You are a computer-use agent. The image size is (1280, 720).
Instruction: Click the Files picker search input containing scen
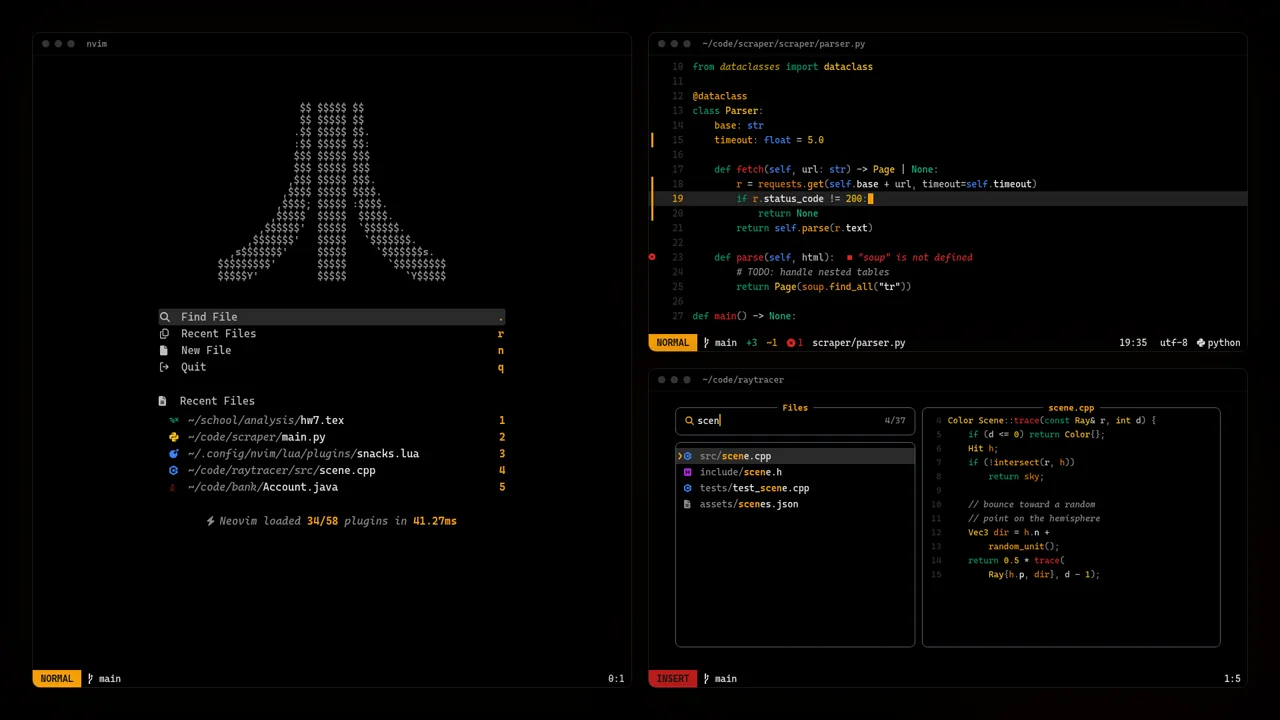[x=795, y=421]
